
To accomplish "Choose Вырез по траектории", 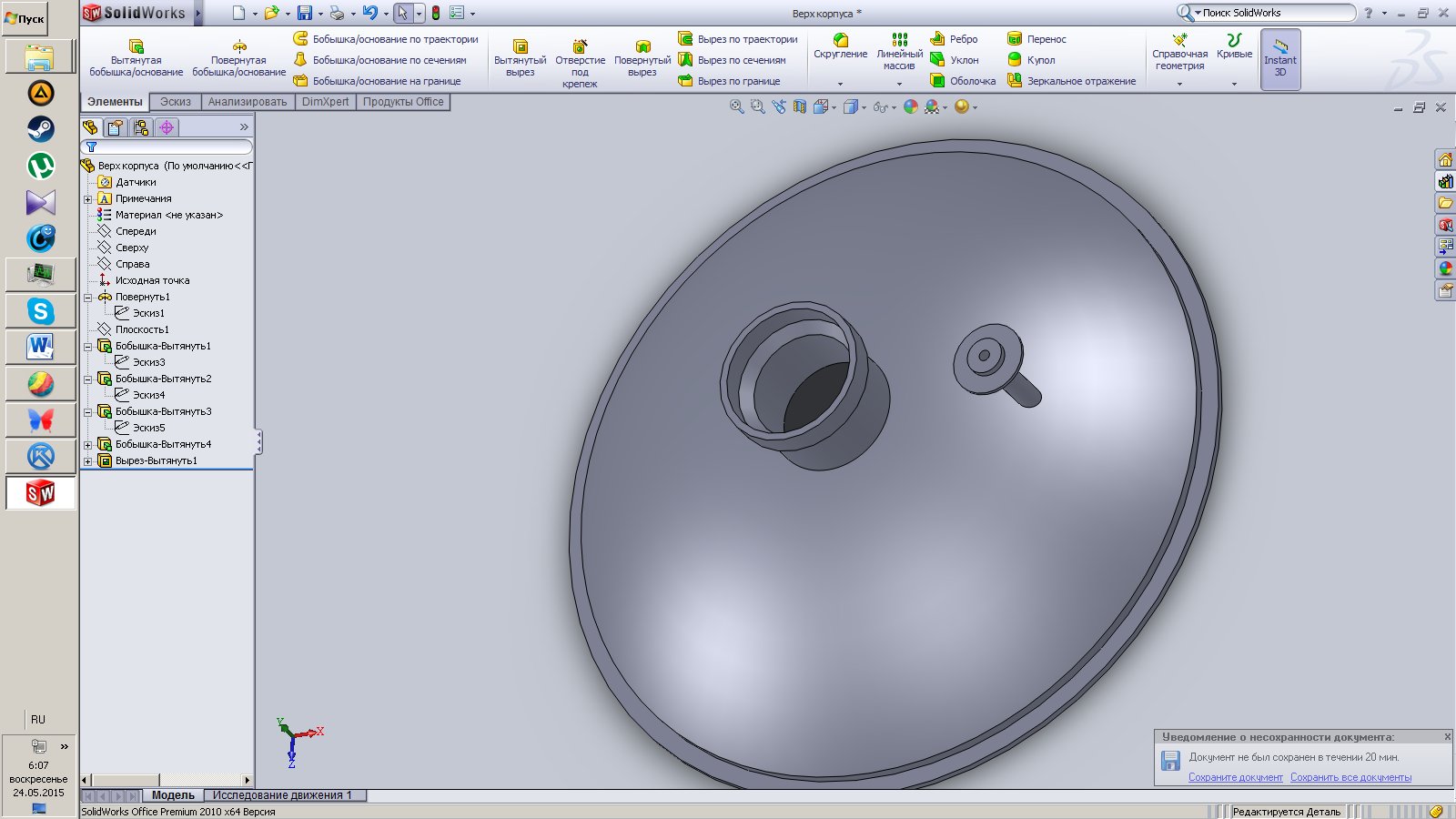I will tap(738, 39).
